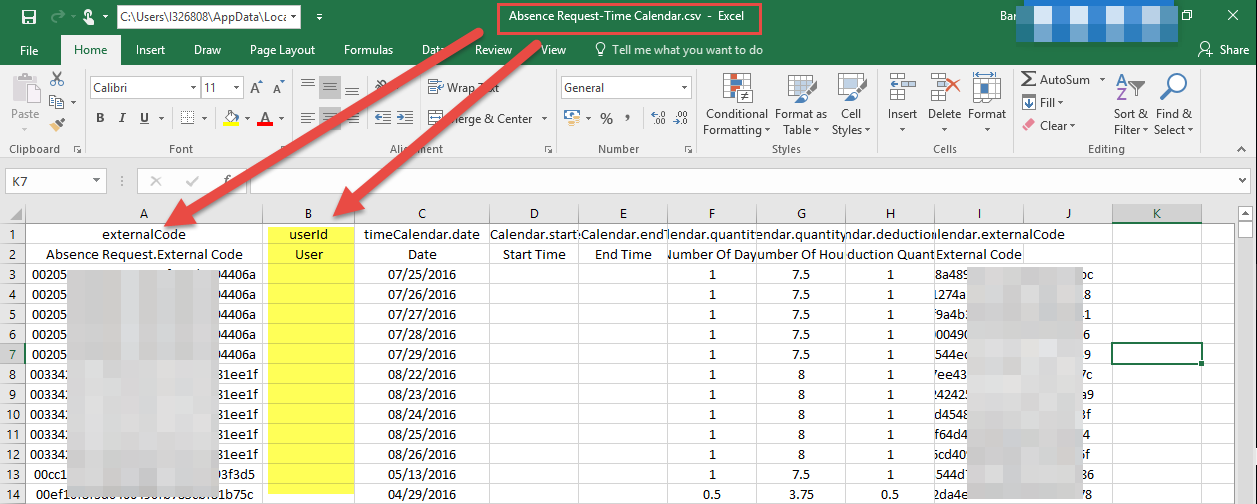Select row 7 header
Image resolution: width=1257 pixels, height=504 pixels.
click(x=13, y=354)
